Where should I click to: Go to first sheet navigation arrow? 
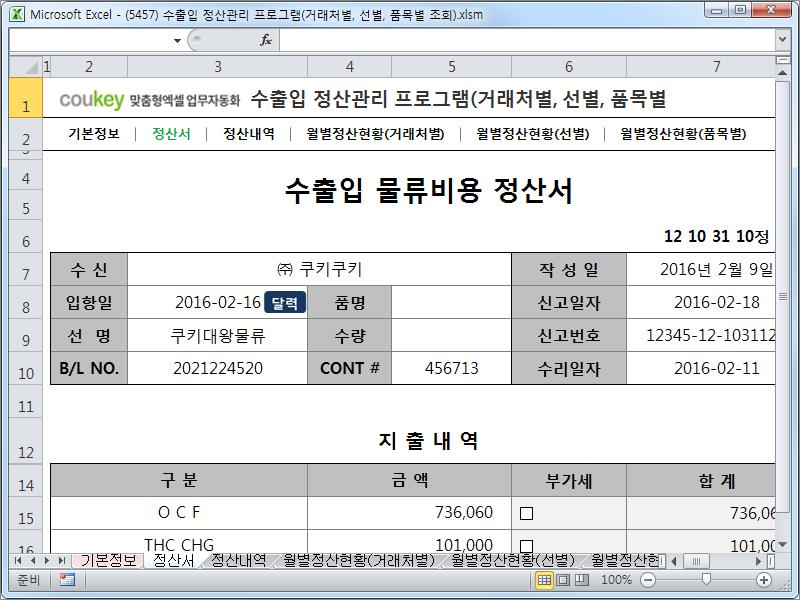click(18, 561)
